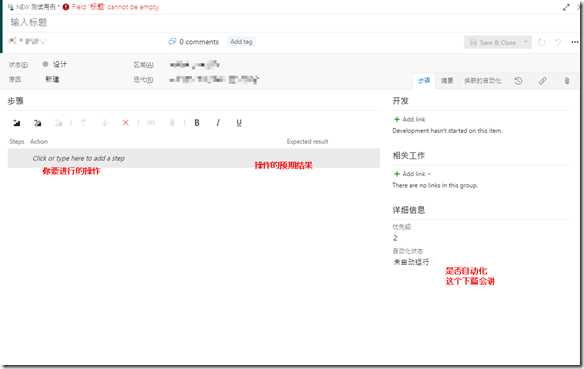
Task: Toggle Italic formatting
Action: point(218,123)
